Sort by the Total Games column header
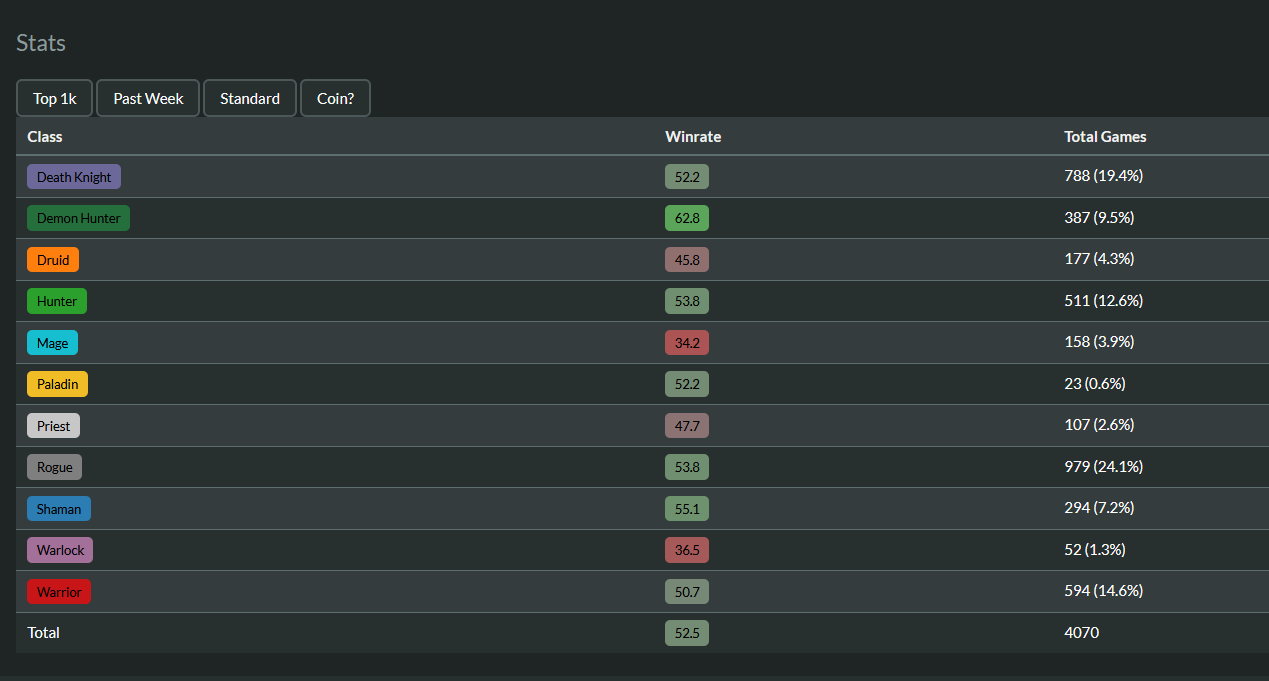This screenshot has height=681, width=1269. (x=1105, y=136)
